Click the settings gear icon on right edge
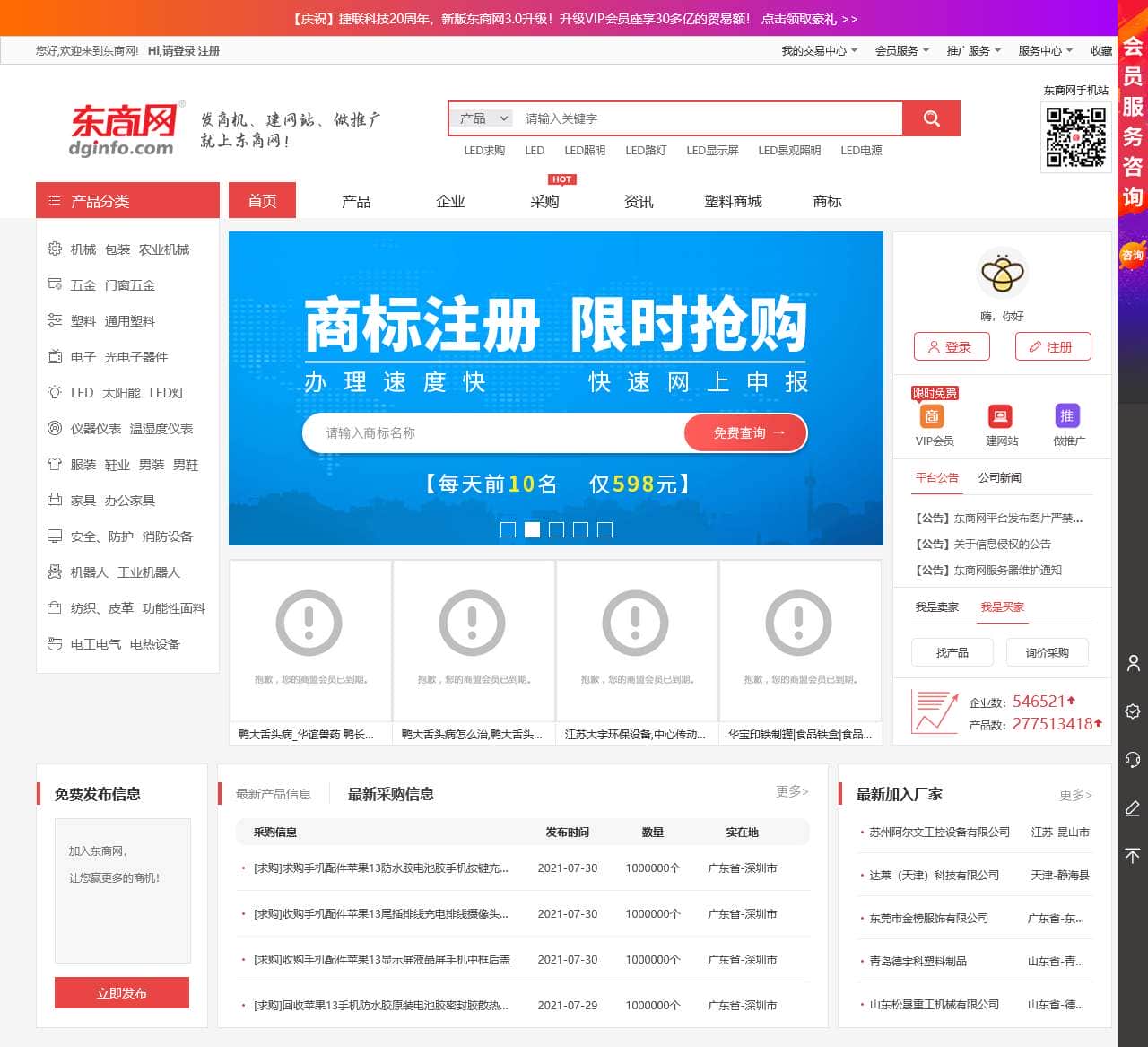This screenshot has height=1047, width=1148. tap(1132, 711)
